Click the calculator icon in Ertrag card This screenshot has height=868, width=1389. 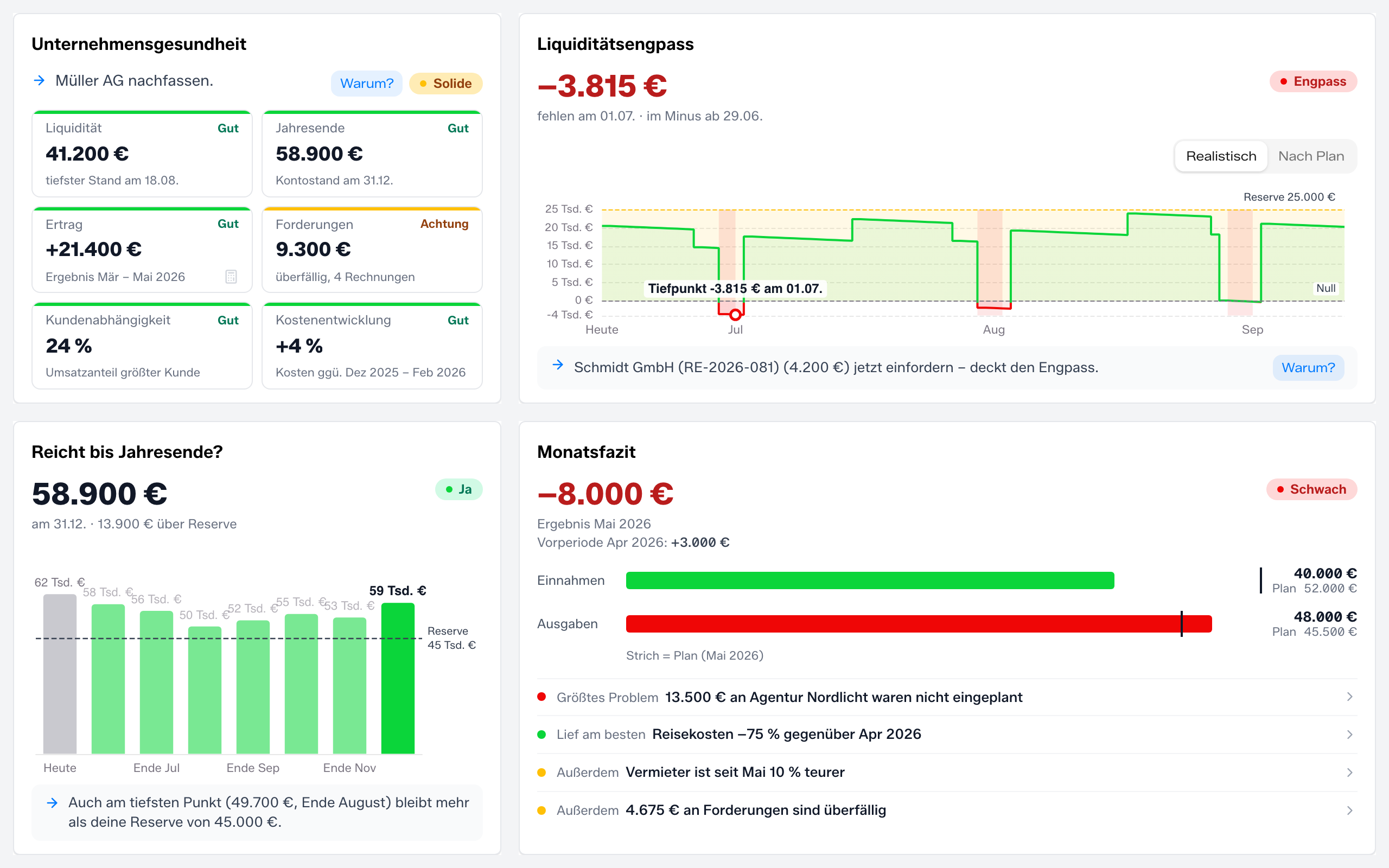[x=231, y=277]
